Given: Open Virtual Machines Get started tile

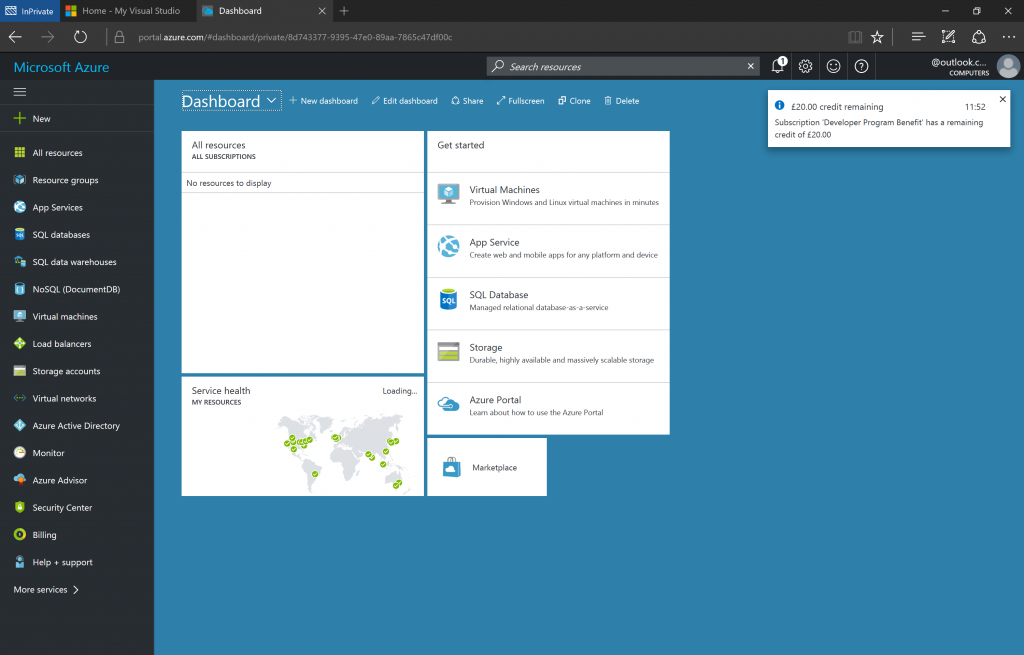Looking at the screenshot, I should (549, 199).
